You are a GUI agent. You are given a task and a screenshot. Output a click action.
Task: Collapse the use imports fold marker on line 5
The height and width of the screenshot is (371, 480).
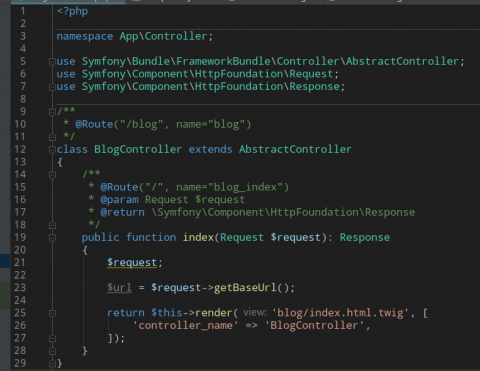52,62
